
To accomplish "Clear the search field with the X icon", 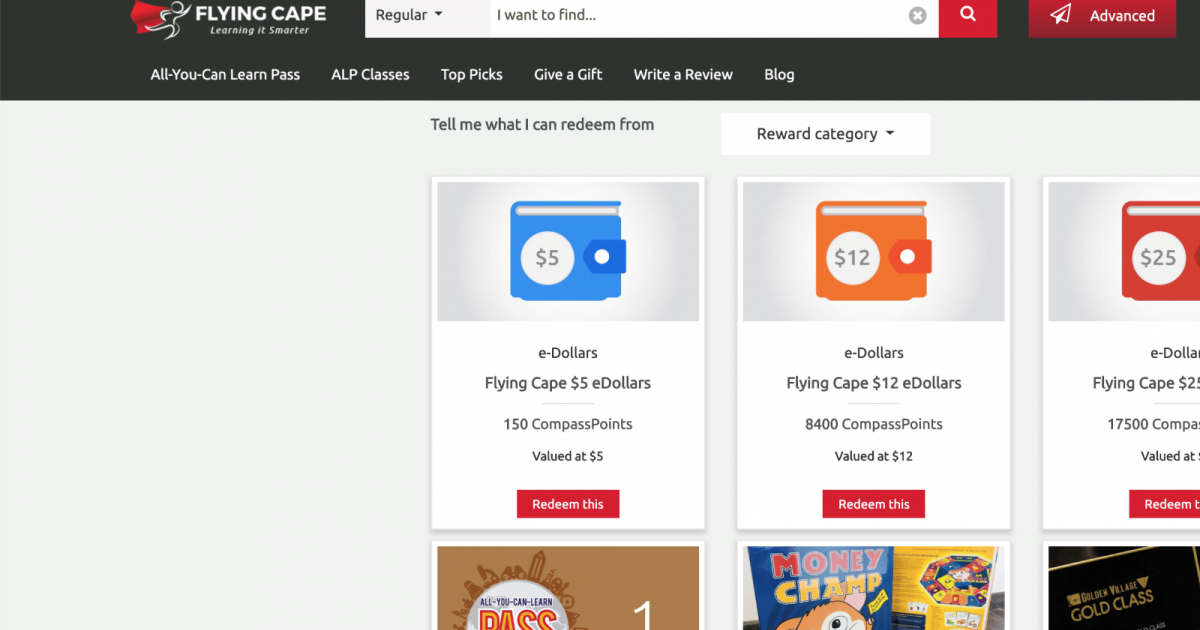I will point(917,16).
